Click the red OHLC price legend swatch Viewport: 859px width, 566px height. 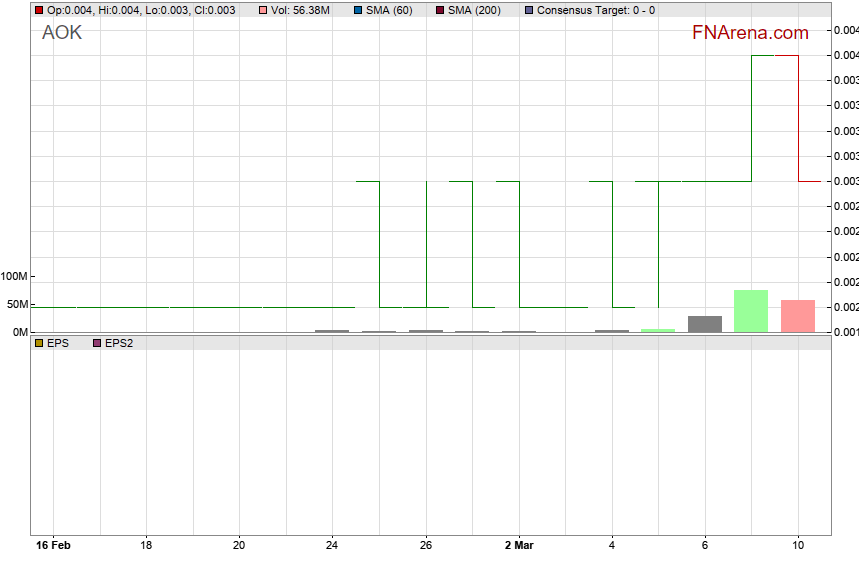39,10
